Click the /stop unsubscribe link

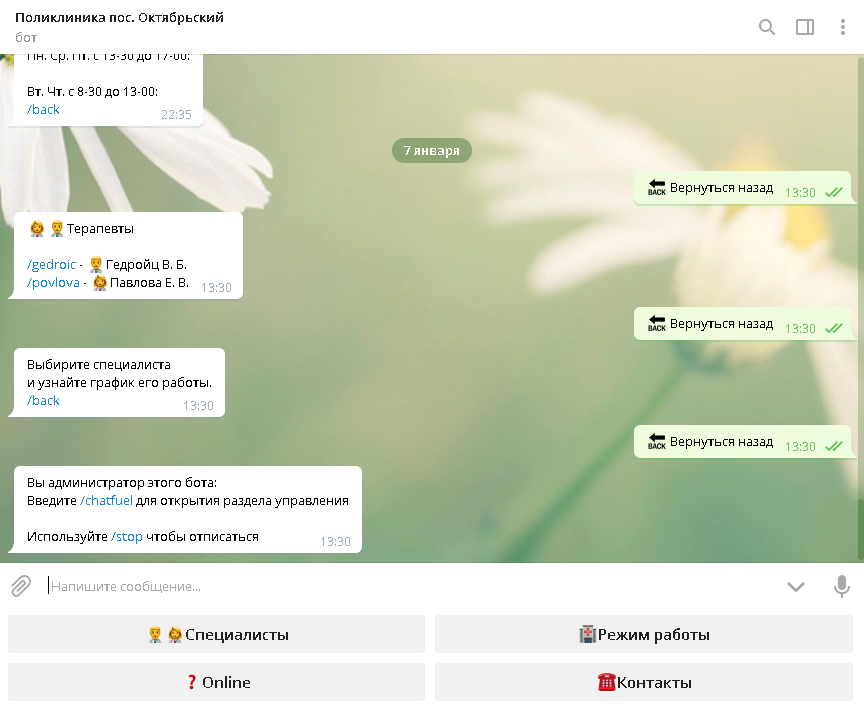tap(127, 537)
